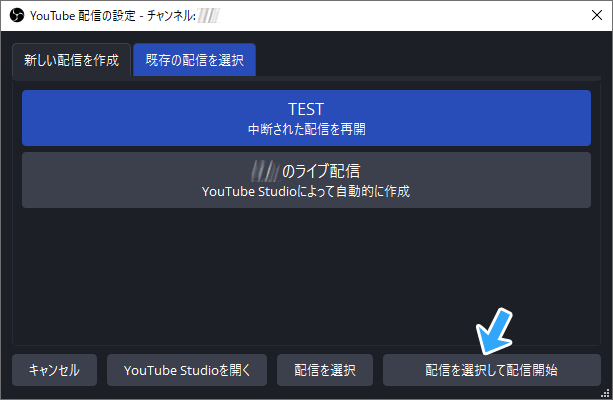The height and width of the screenshot is (400, 613).
Task: Click the 配信を選択 button
Action: [325, 370]
